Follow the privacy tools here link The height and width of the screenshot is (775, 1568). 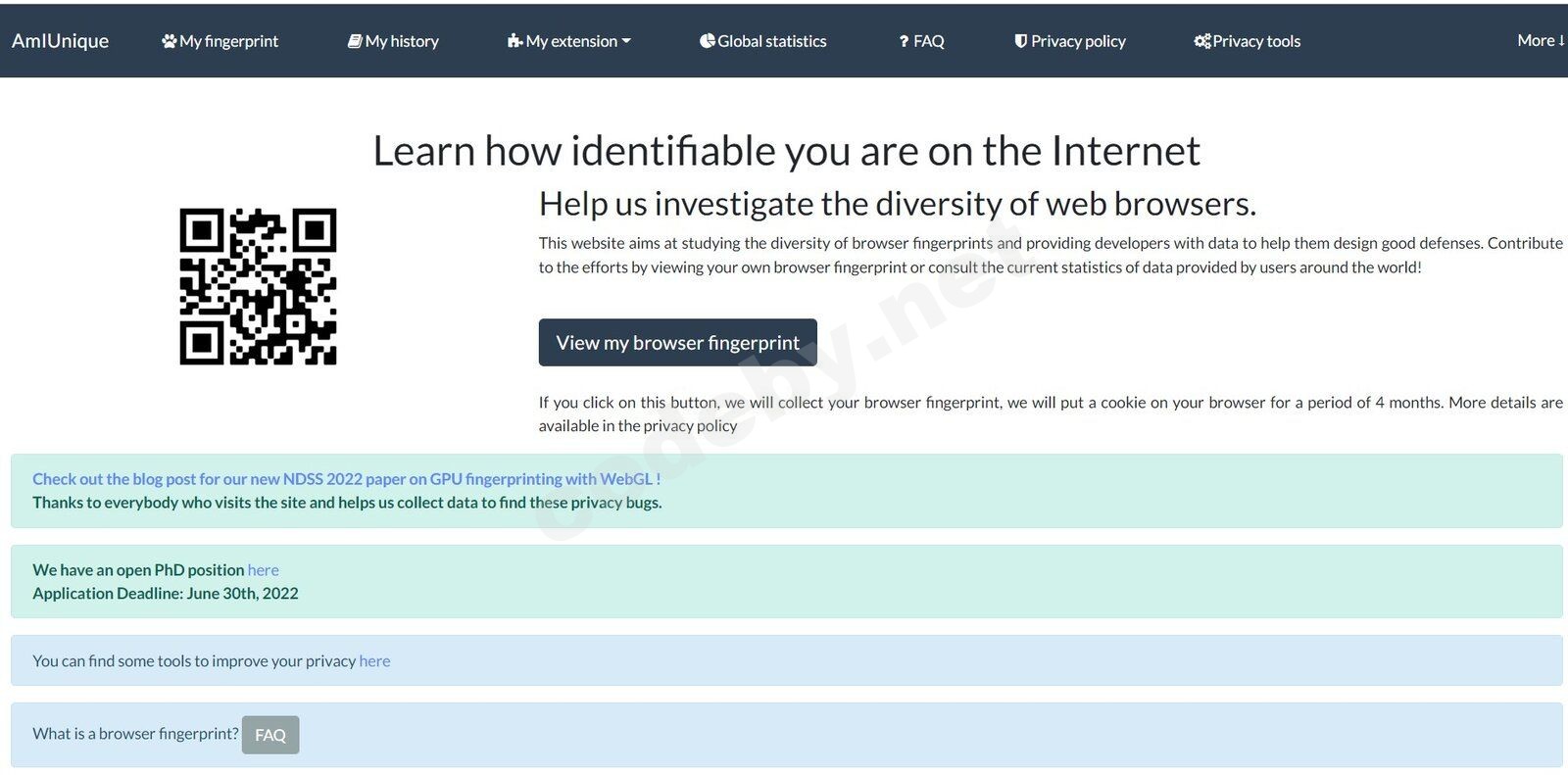click(374, 661)
